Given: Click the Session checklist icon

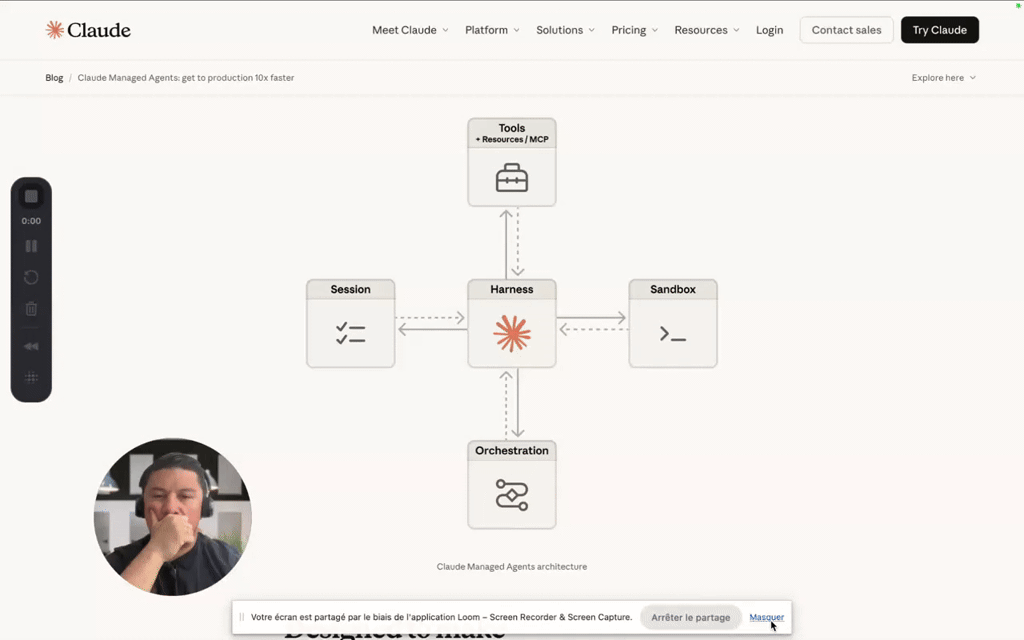Looking at the screenshot, I should pyautogui.click(x=351, y=333).
